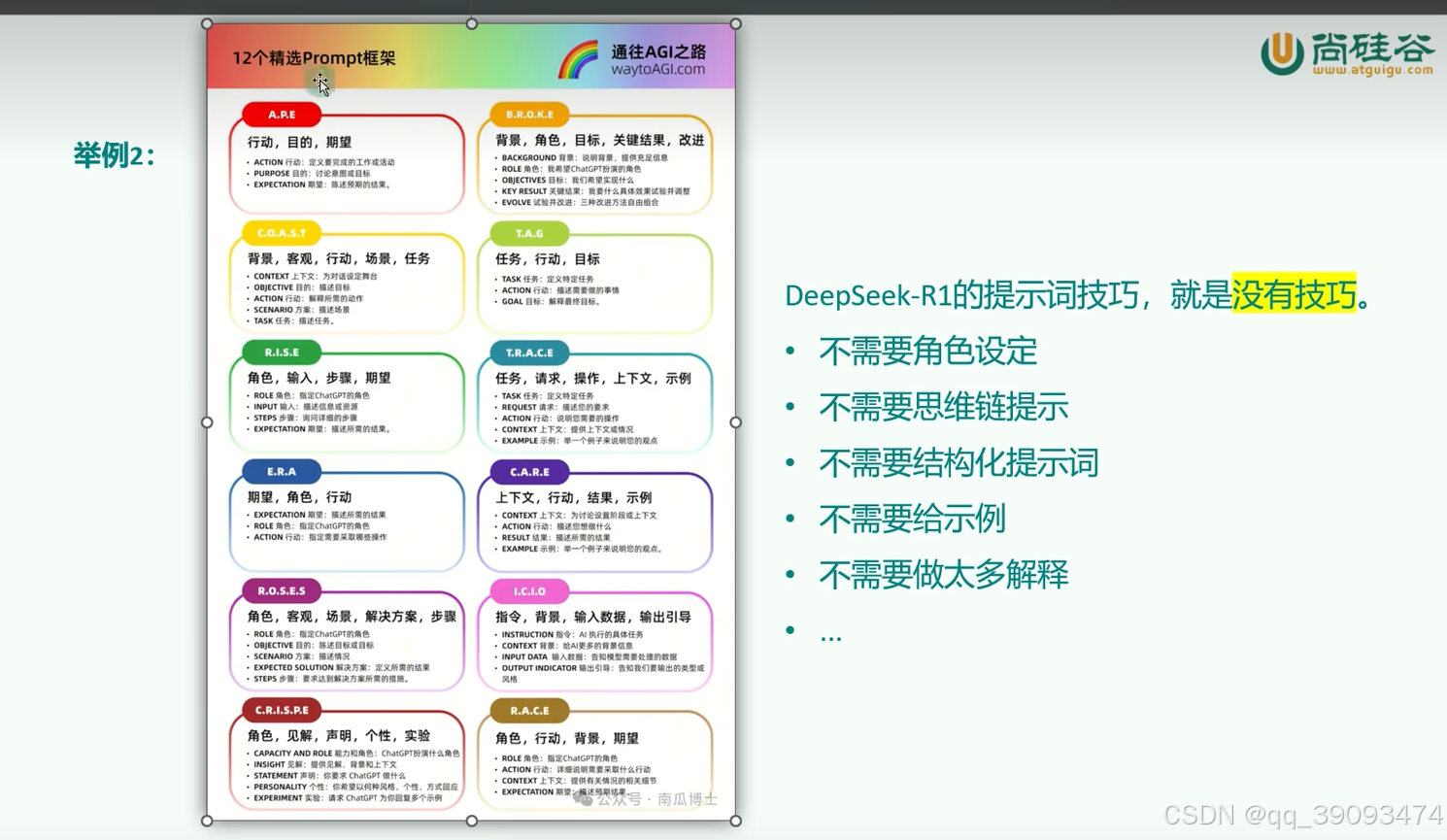Click the right-middle resize handle of the image
1447x840 pixels.
[x=735, y=422]
